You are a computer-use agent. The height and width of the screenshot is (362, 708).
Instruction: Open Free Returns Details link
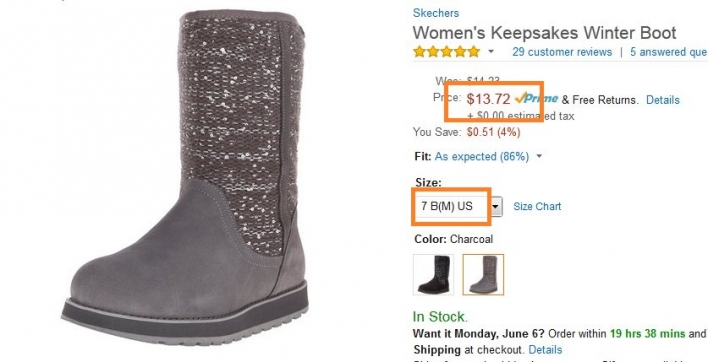(x=663, y=100)
